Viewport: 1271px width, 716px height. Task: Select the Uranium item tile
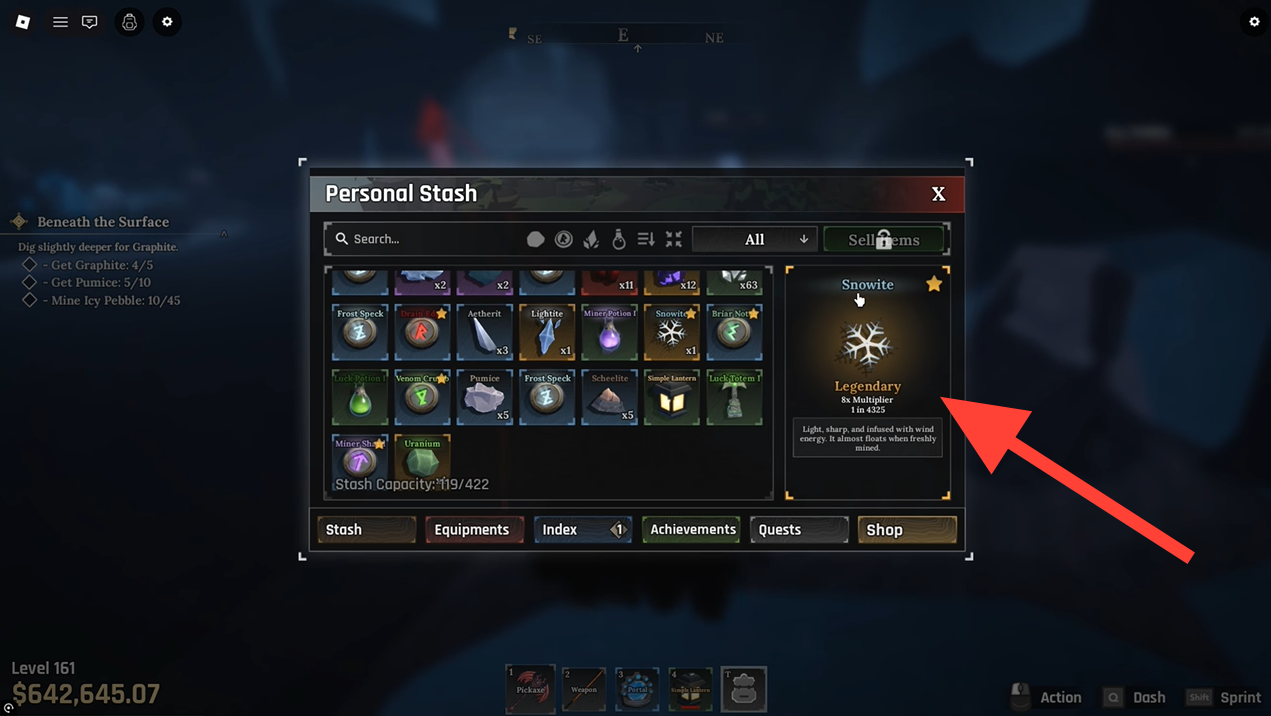pyautogui.click(x=422, y=460)
